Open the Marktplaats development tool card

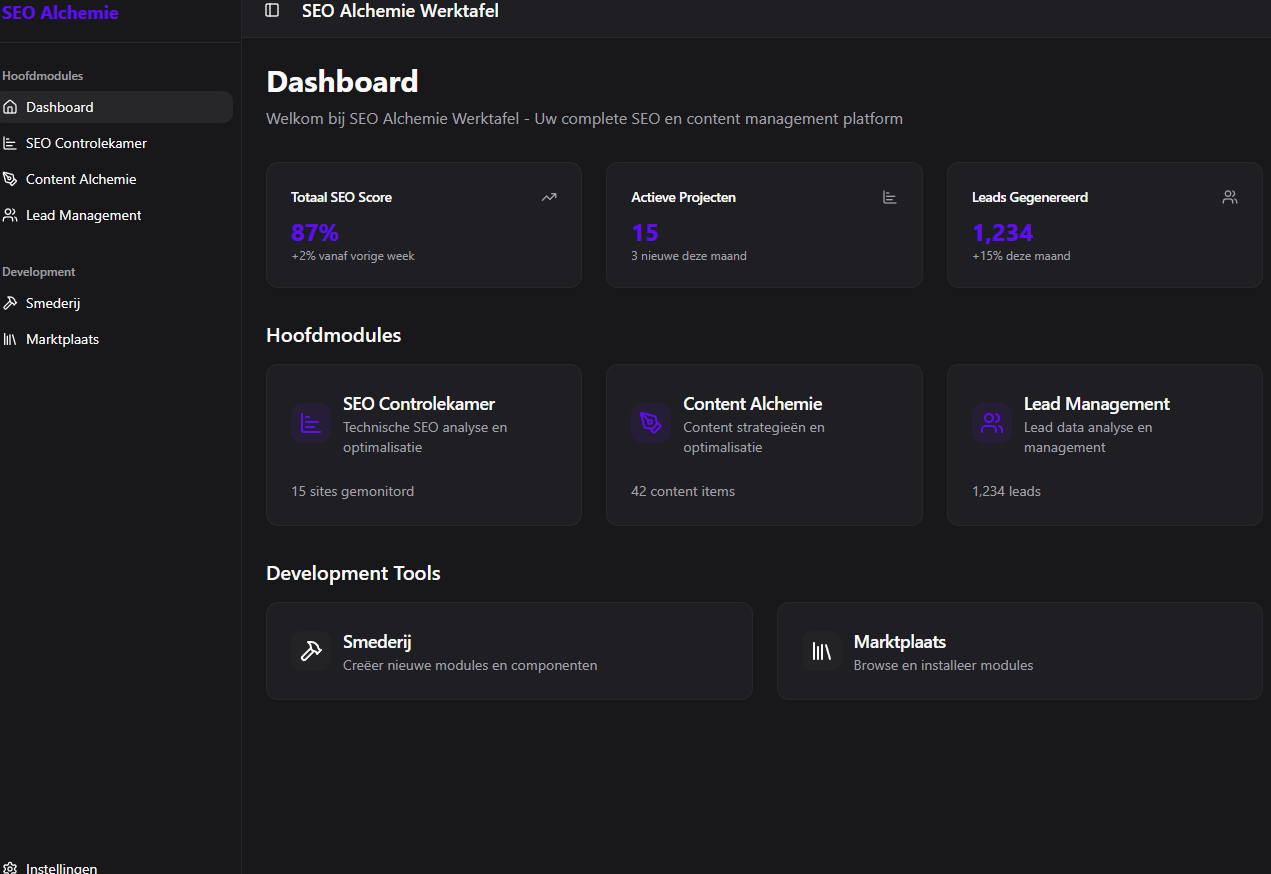coord(1019,651)
